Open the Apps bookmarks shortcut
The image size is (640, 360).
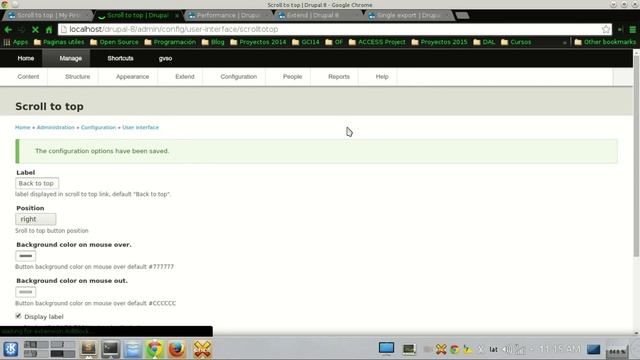click(x=16, y=42)
